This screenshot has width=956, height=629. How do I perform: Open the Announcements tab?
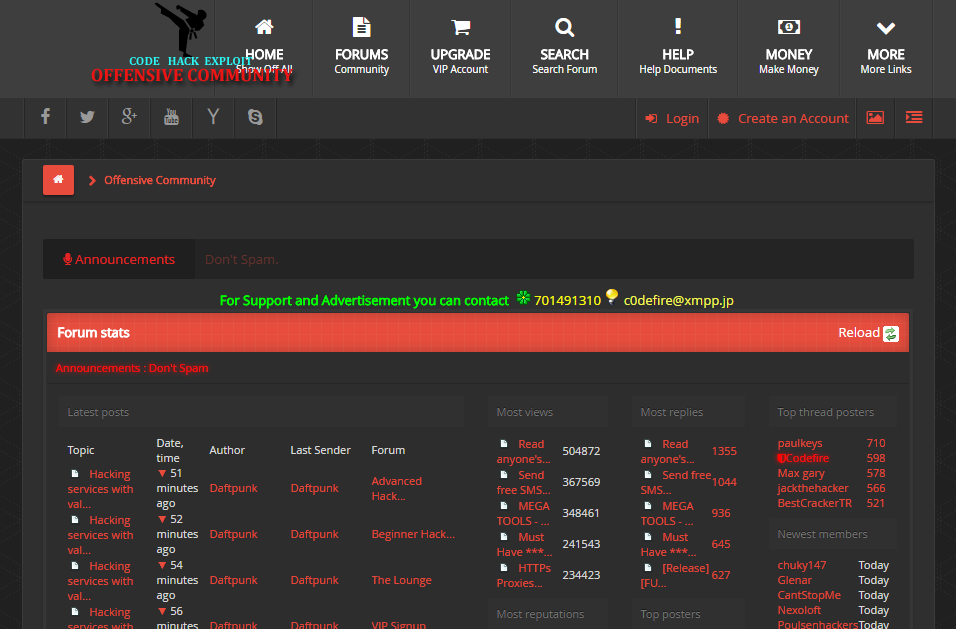pyautogui.click(x=119, y=259)
